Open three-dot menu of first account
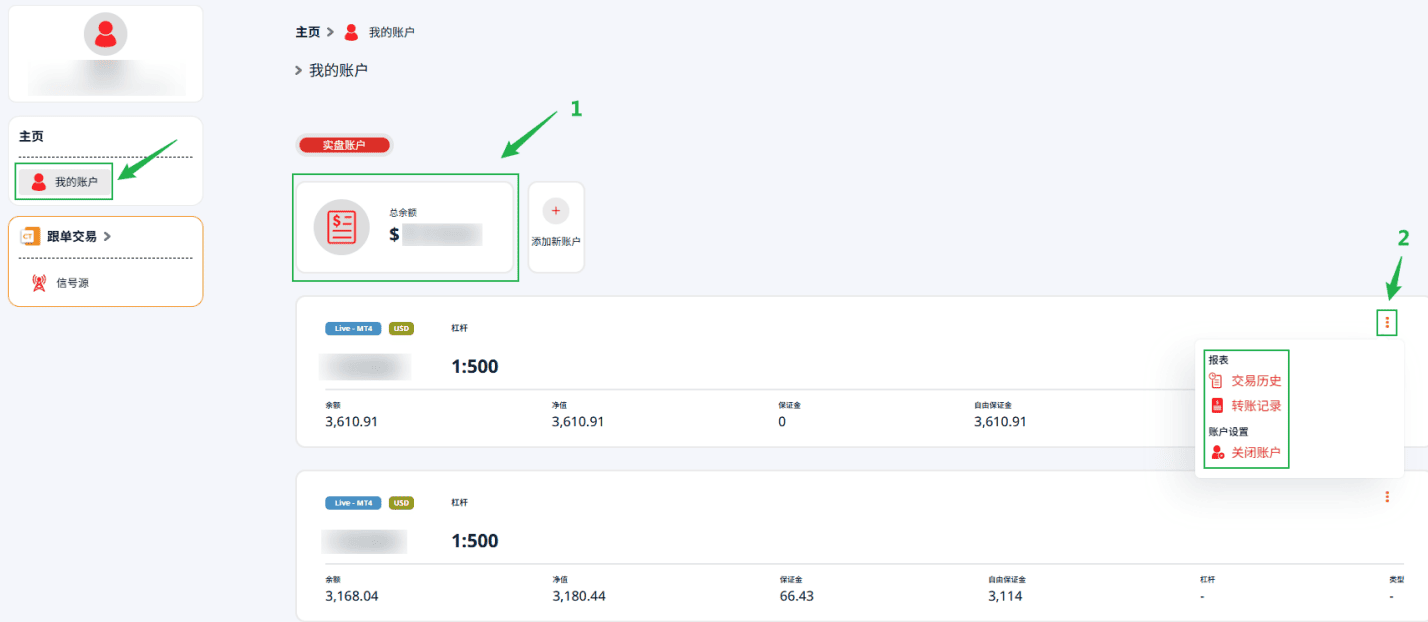 pos(1387,323)
